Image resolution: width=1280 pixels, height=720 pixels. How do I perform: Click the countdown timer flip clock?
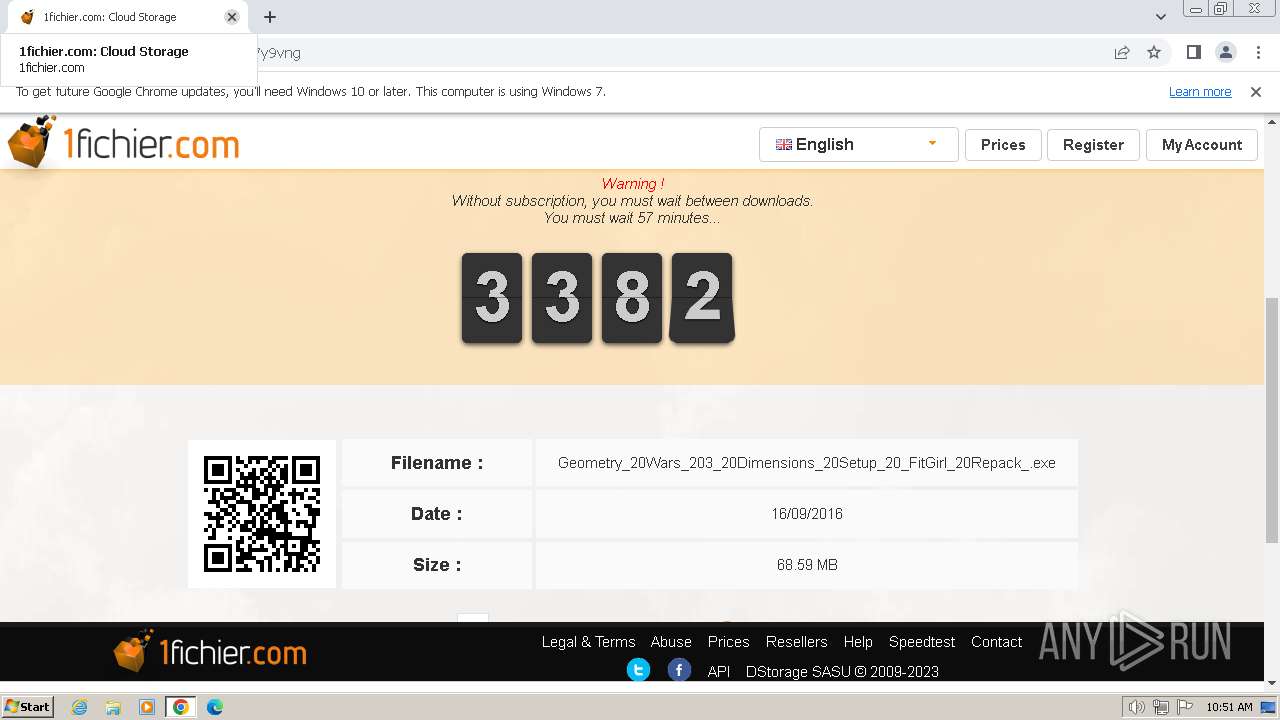click(x=597, y=298)
